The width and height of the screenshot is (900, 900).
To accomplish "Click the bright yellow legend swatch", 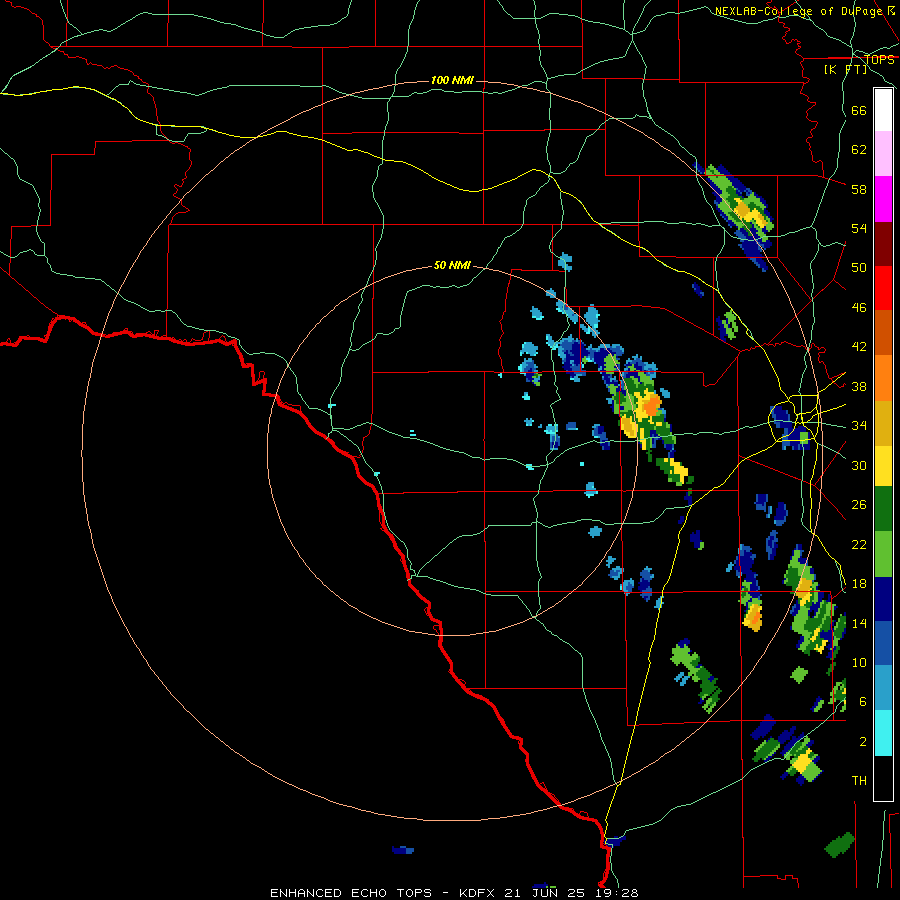I will (x=883, y=465).
